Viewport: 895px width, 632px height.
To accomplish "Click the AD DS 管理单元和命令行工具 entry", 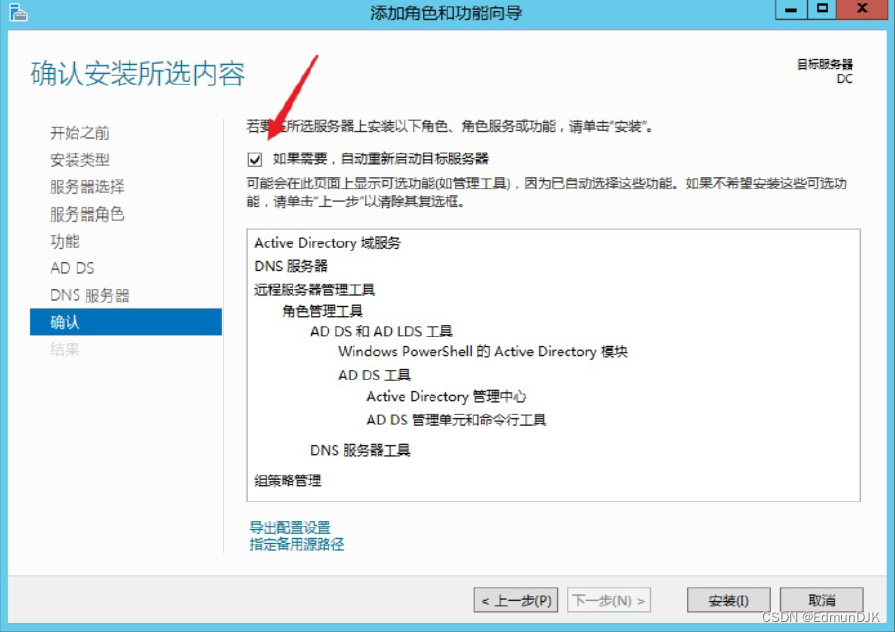I will coord(456,420).
